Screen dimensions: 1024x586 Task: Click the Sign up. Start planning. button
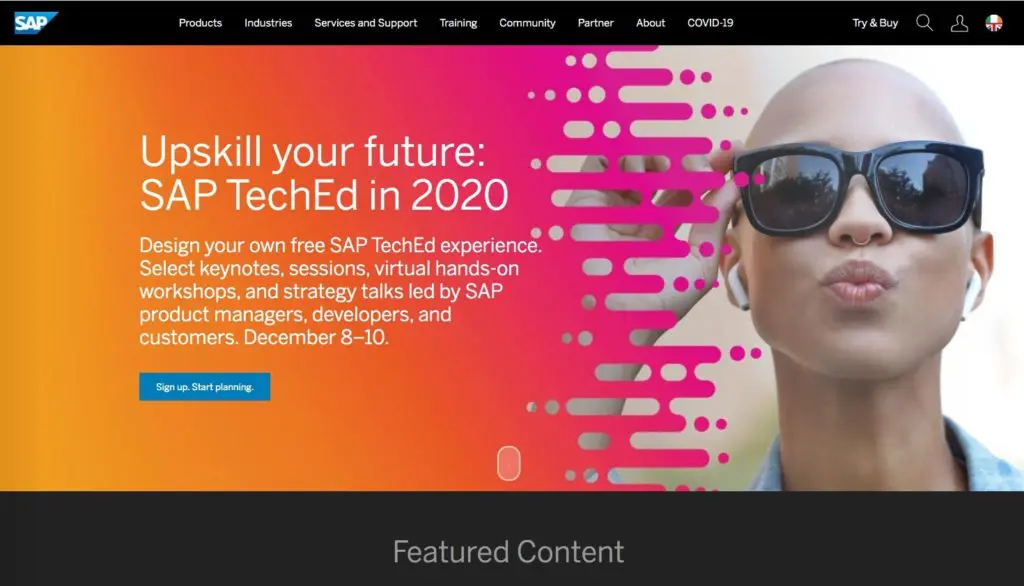pos(204,387)
